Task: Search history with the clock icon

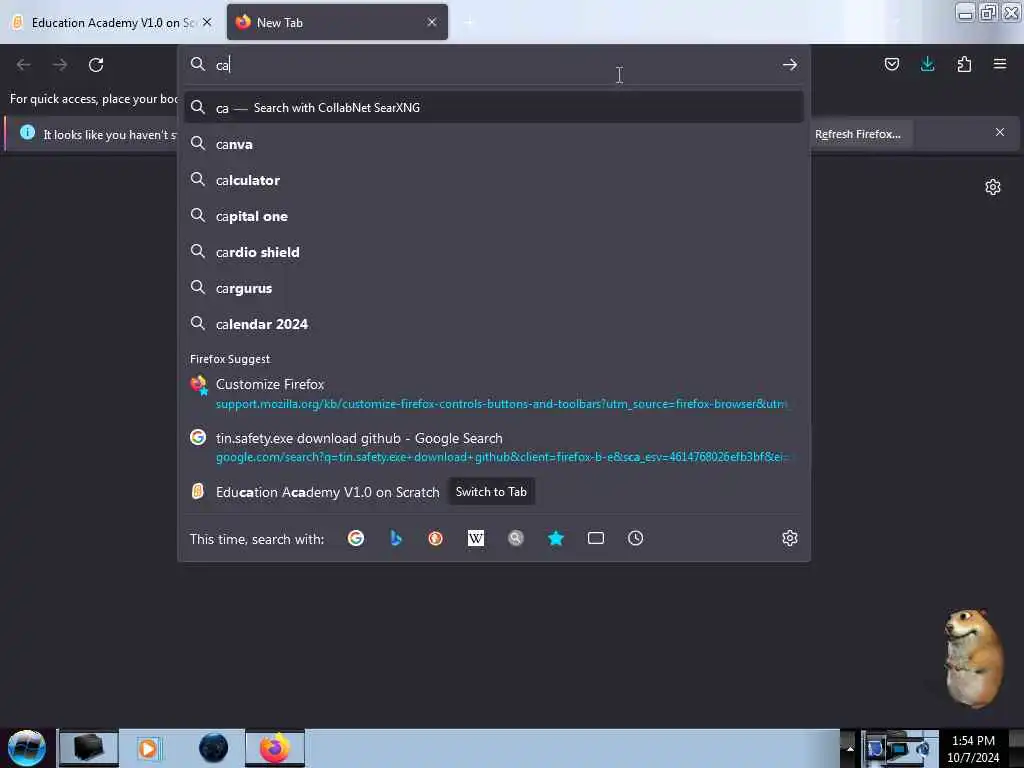Action: tap(635, 538)
